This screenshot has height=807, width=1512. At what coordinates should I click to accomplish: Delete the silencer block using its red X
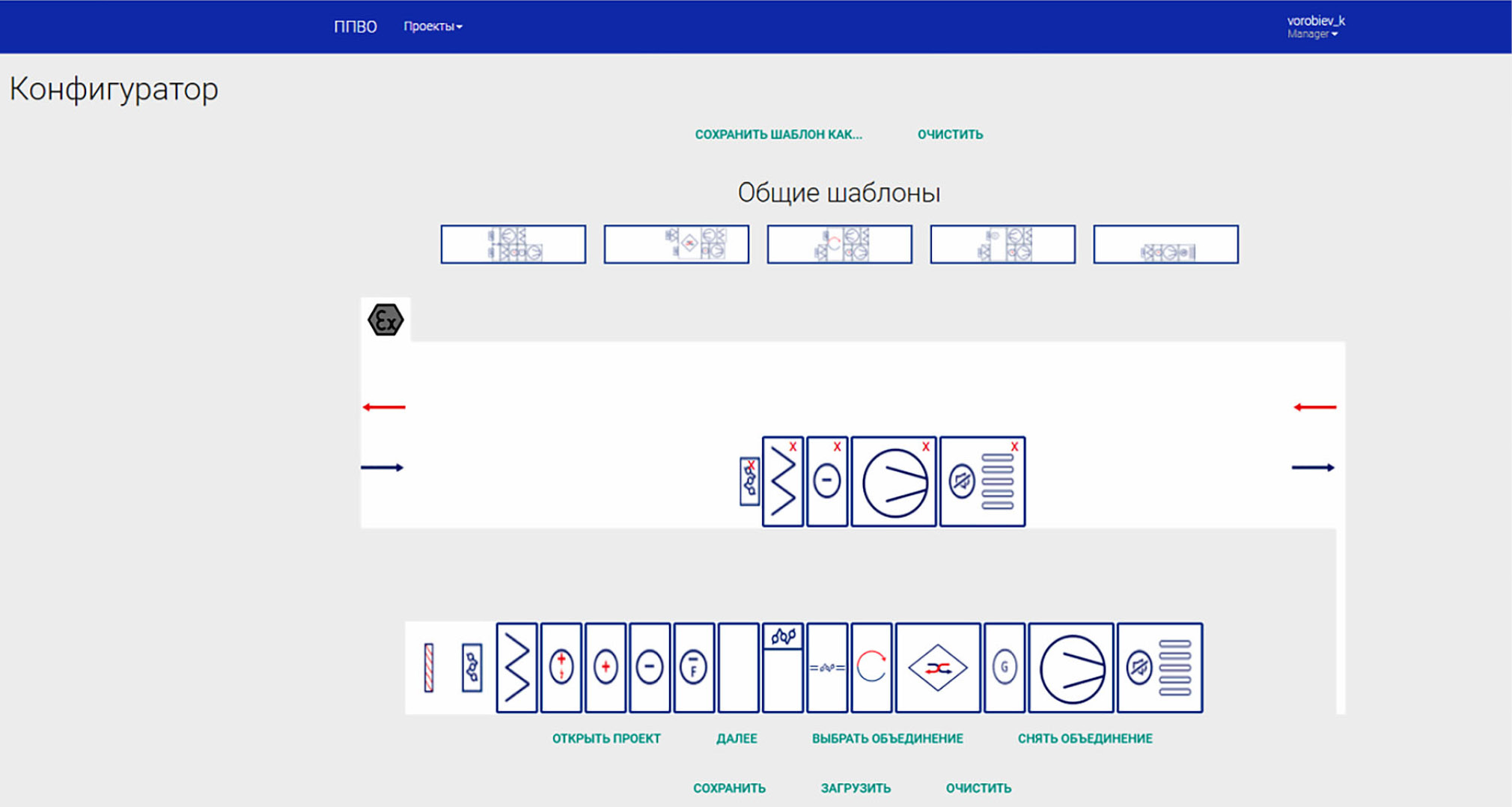[x=1014, y=447]
